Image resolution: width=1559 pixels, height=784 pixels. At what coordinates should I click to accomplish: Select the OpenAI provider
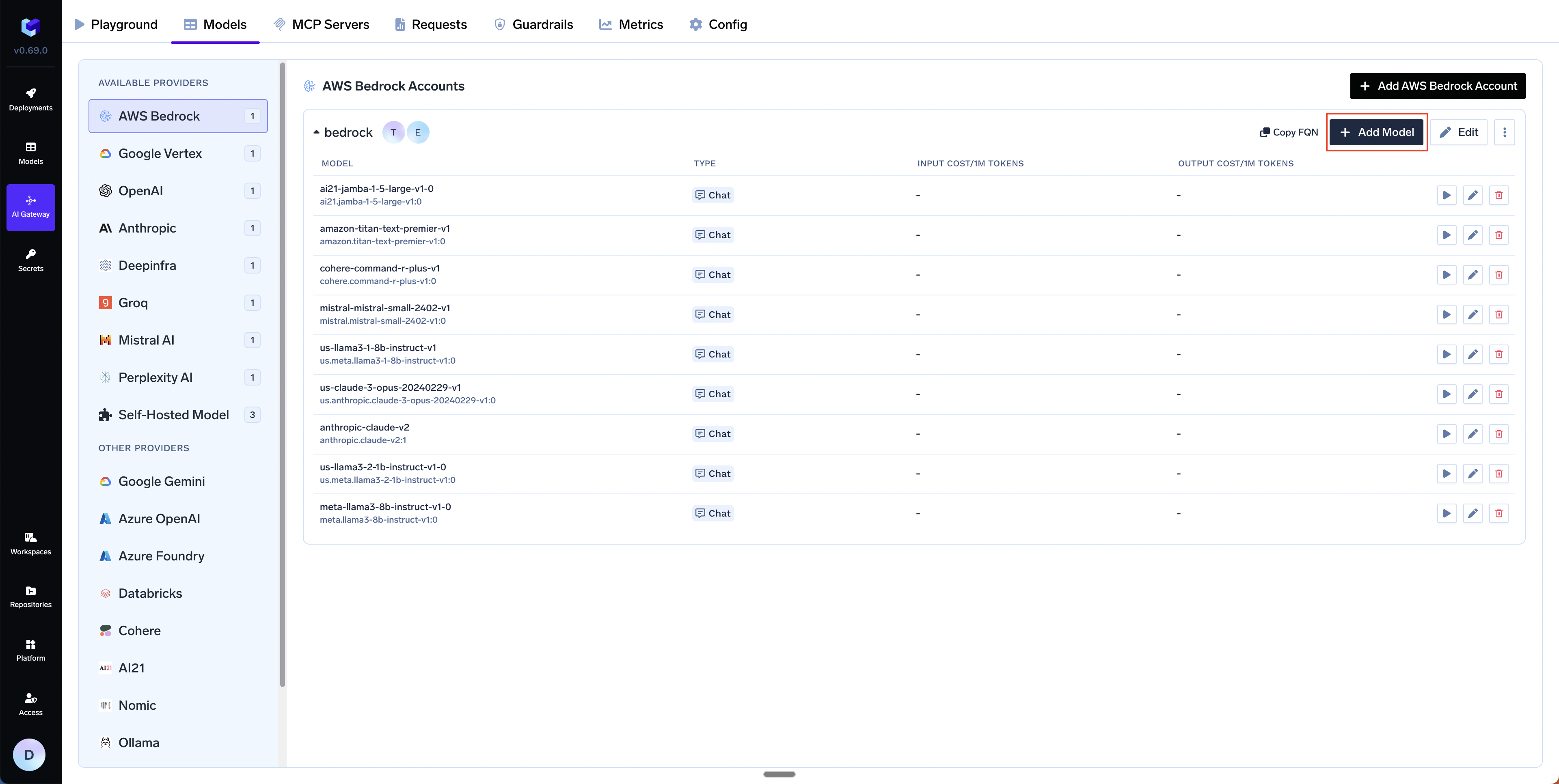(x=178, y=191)
